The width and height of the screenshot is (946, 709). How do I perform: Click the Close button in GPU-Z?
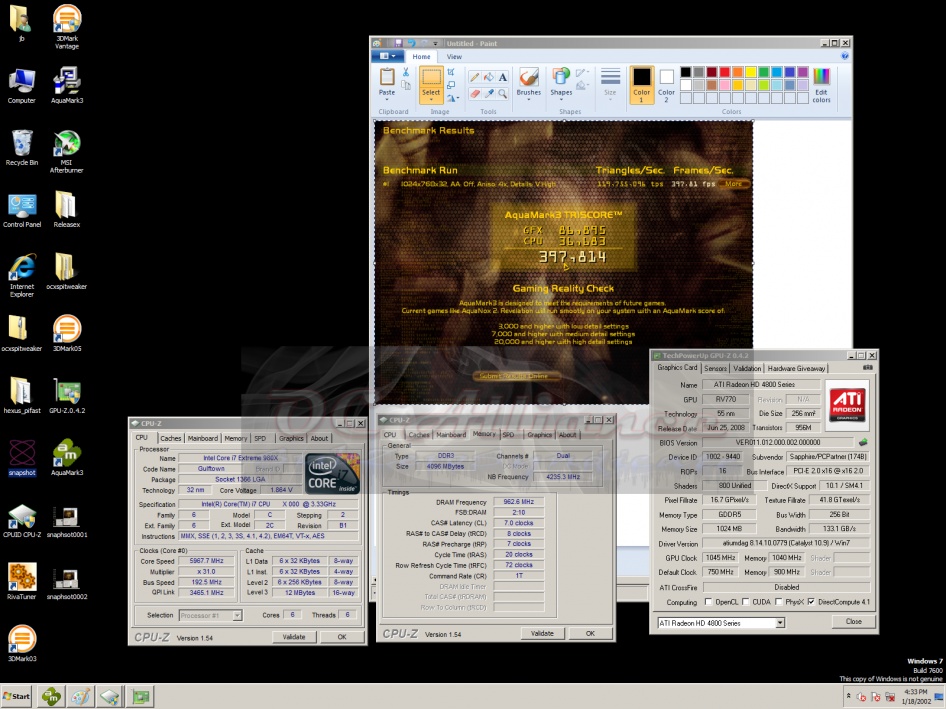853,621
